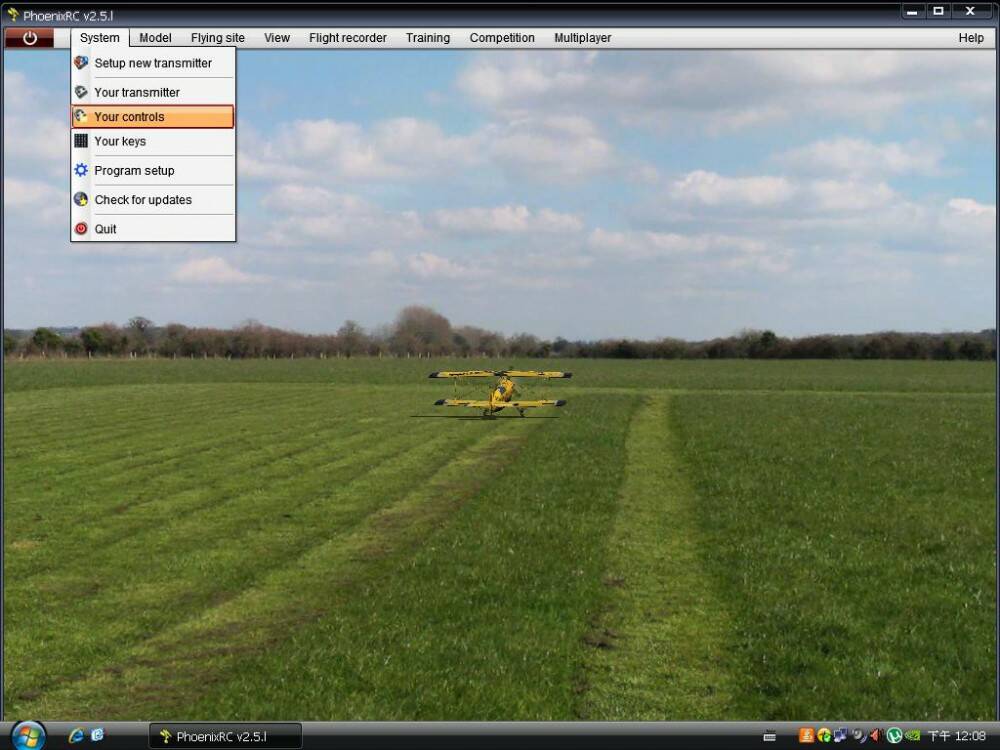Click the Your transmitter icon

click(x=81, y=92)
